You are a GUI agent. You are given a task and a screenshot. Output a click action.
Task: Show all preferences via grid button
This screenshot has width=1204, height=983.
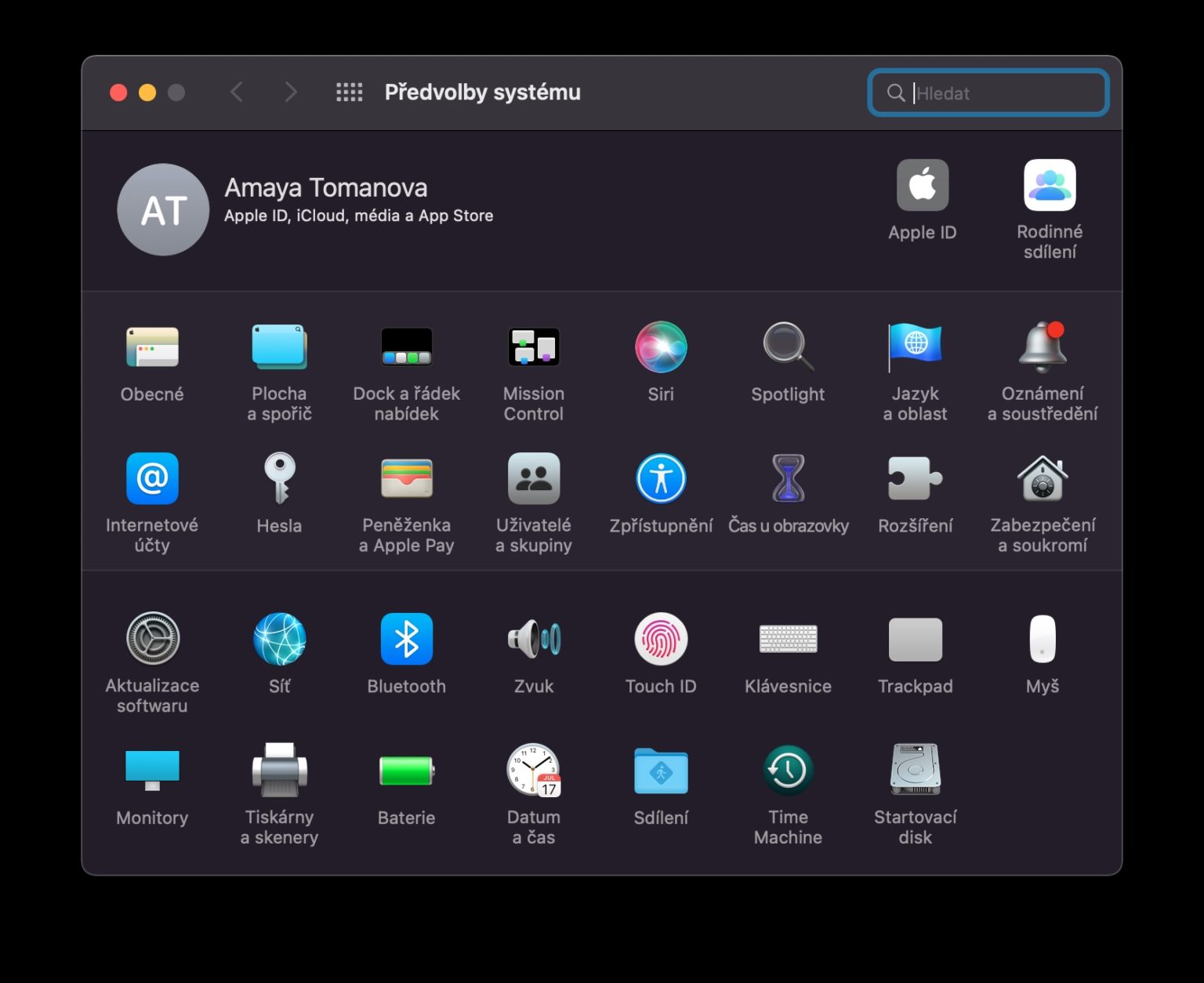pos(350,92)
